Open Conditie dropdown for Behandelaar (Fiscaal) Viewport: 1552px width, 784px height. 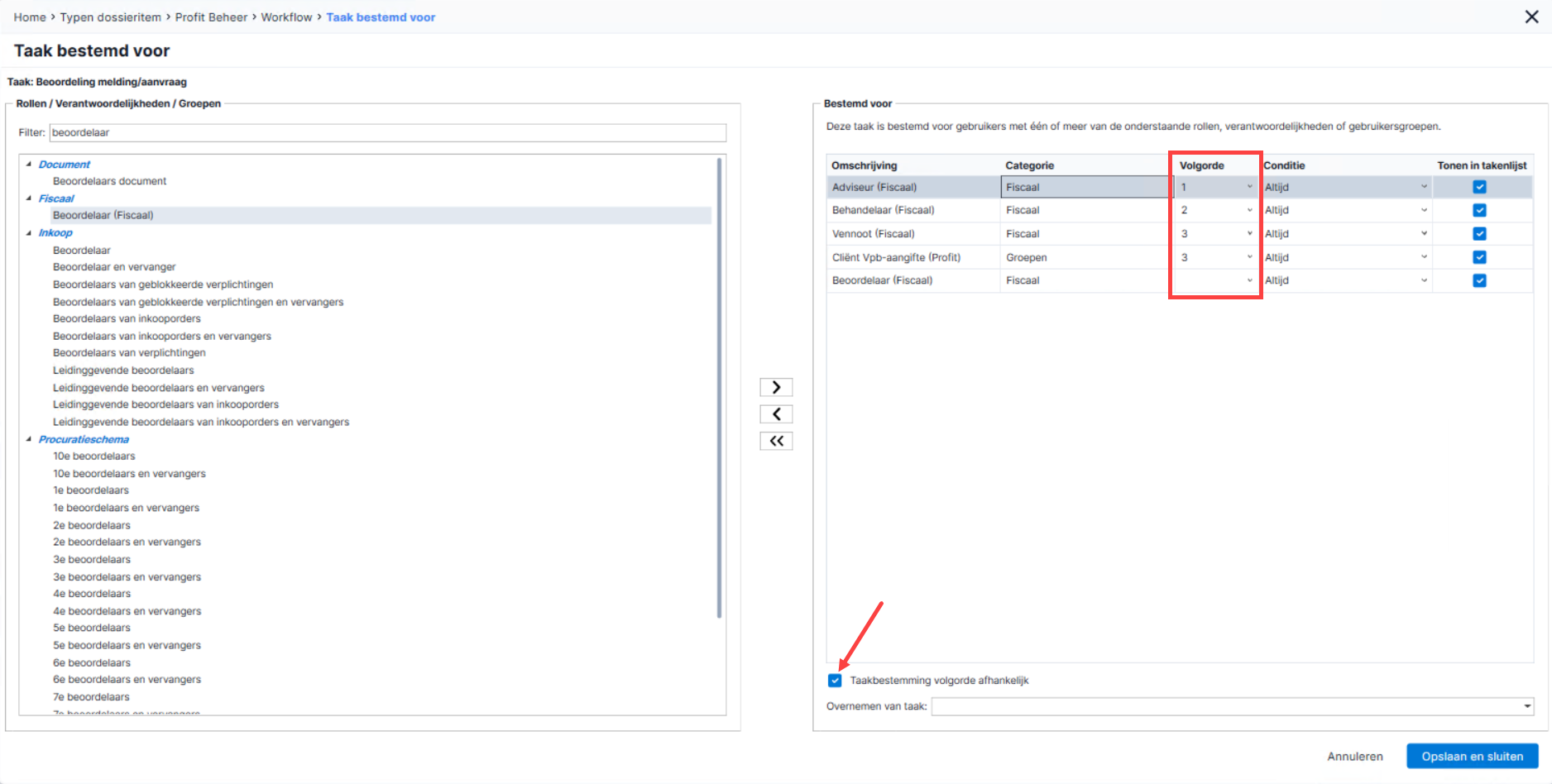click(1346, 210)
